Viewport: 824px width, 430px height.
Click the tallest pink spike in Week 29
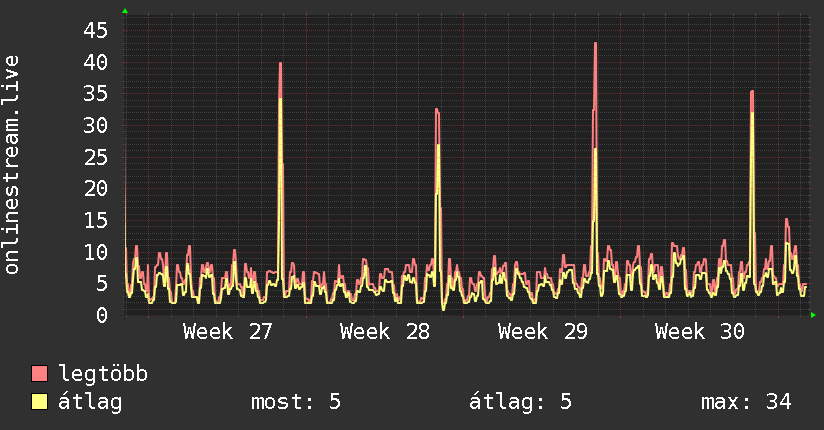coord(595,44)
